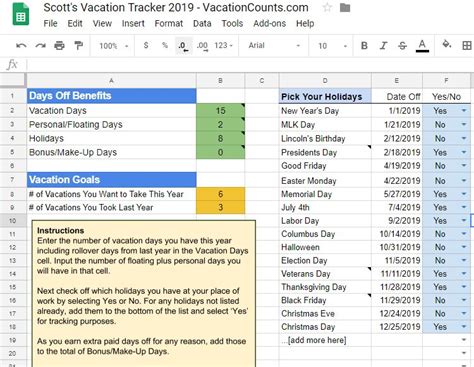Format as currency with dollar icon
Image resolution: width=474 pixels, height=367 pixels.
tap(146, 45)
